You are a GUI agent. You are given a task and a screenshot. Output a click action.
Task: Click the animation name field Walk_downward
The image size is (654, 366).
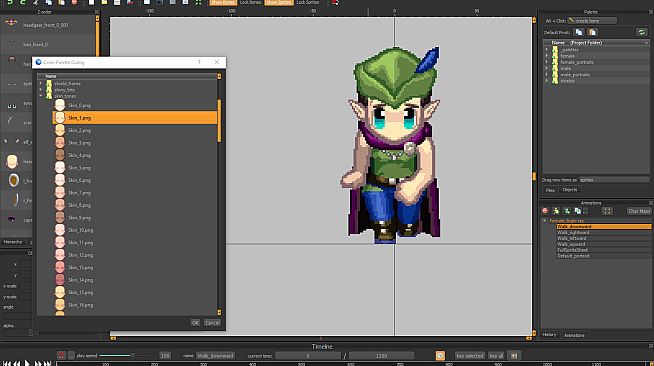click(216, 356)
